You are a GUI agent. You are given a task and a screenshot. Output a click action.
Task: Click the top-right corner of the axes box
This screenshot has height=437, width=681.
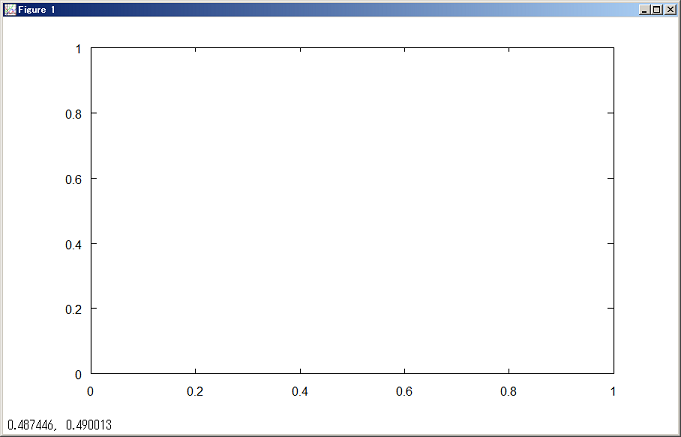coord(612,48)
